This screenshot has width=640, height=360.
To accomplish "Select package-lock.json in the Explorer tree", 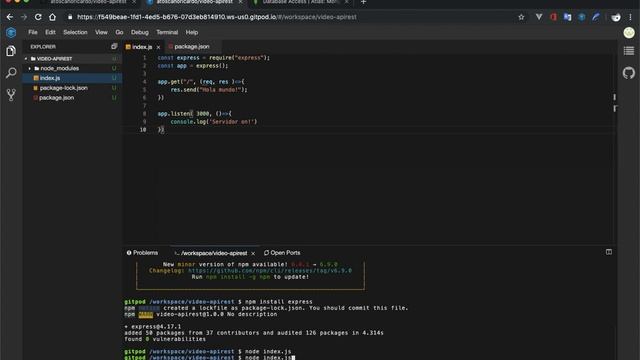I will 72,88.
